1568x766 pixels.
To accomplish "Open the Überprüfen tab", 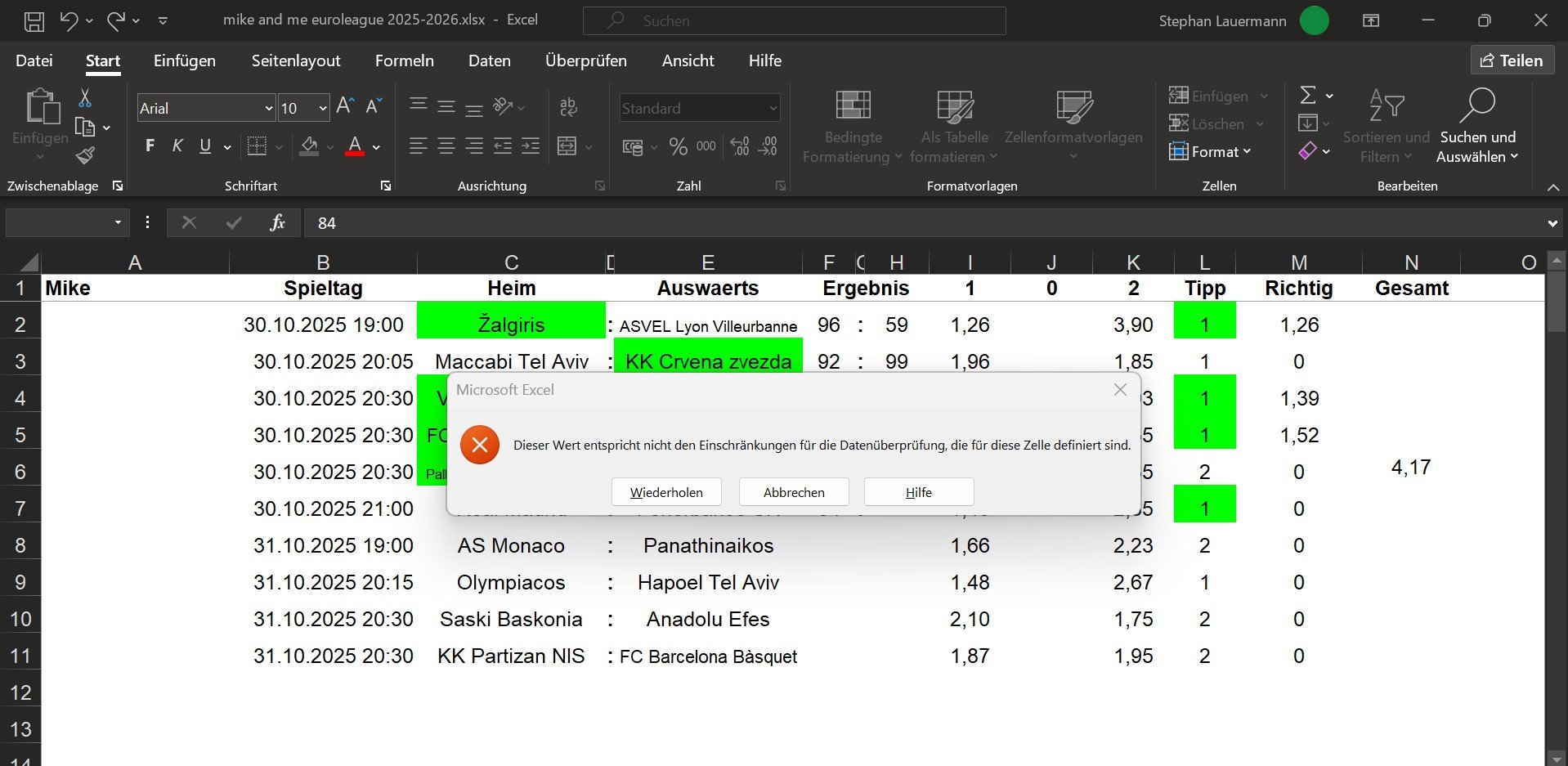I will click(586, 60).
